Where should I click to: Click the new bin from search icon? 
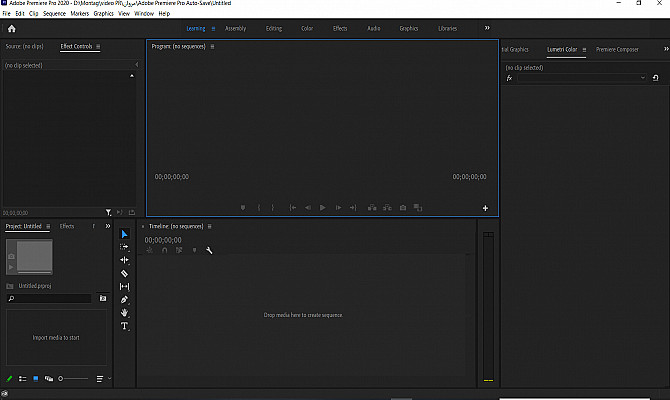click(103, 298)
